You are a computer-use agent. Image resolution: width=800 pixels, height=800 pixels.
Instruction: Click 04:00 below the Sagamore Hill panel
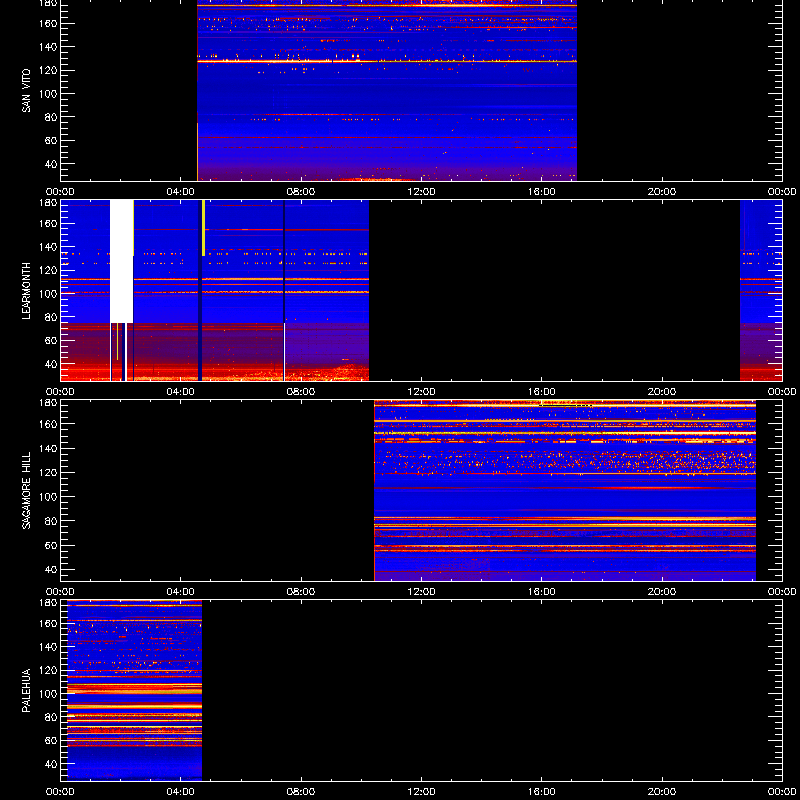(x=181, y=592)
